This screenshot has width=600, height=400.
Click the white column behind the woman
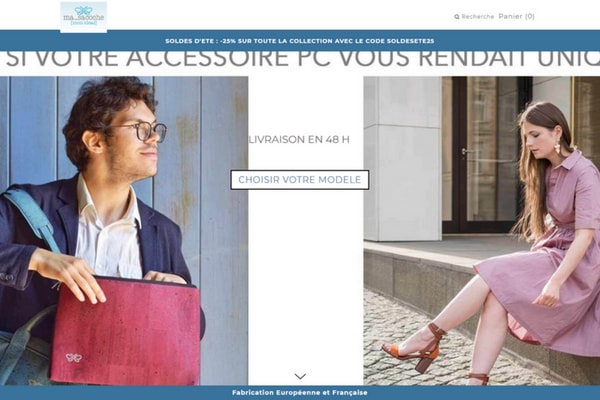[403, 158]
